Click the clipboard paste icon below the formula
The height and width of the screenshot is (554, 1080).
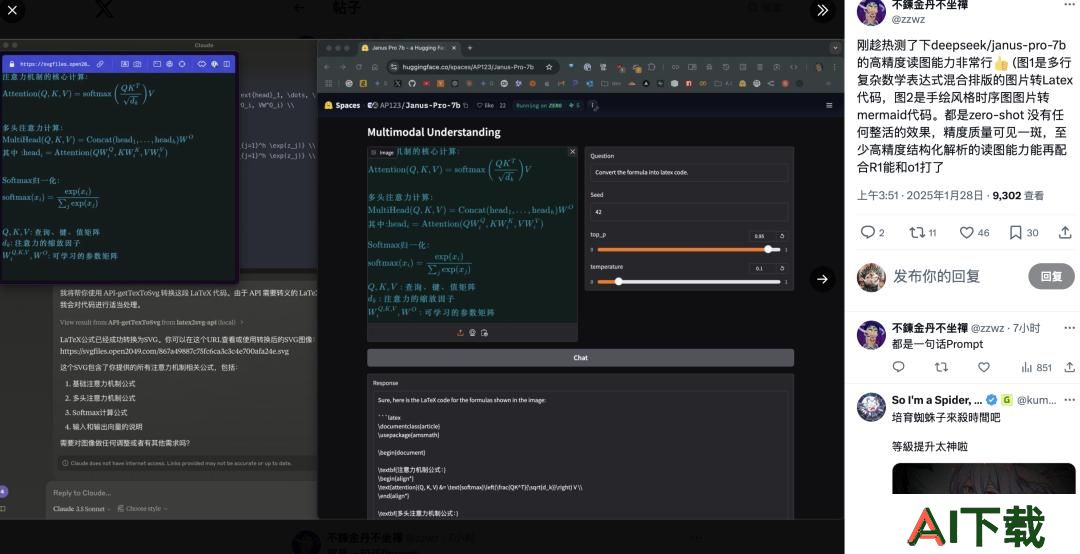click(485, 333)
